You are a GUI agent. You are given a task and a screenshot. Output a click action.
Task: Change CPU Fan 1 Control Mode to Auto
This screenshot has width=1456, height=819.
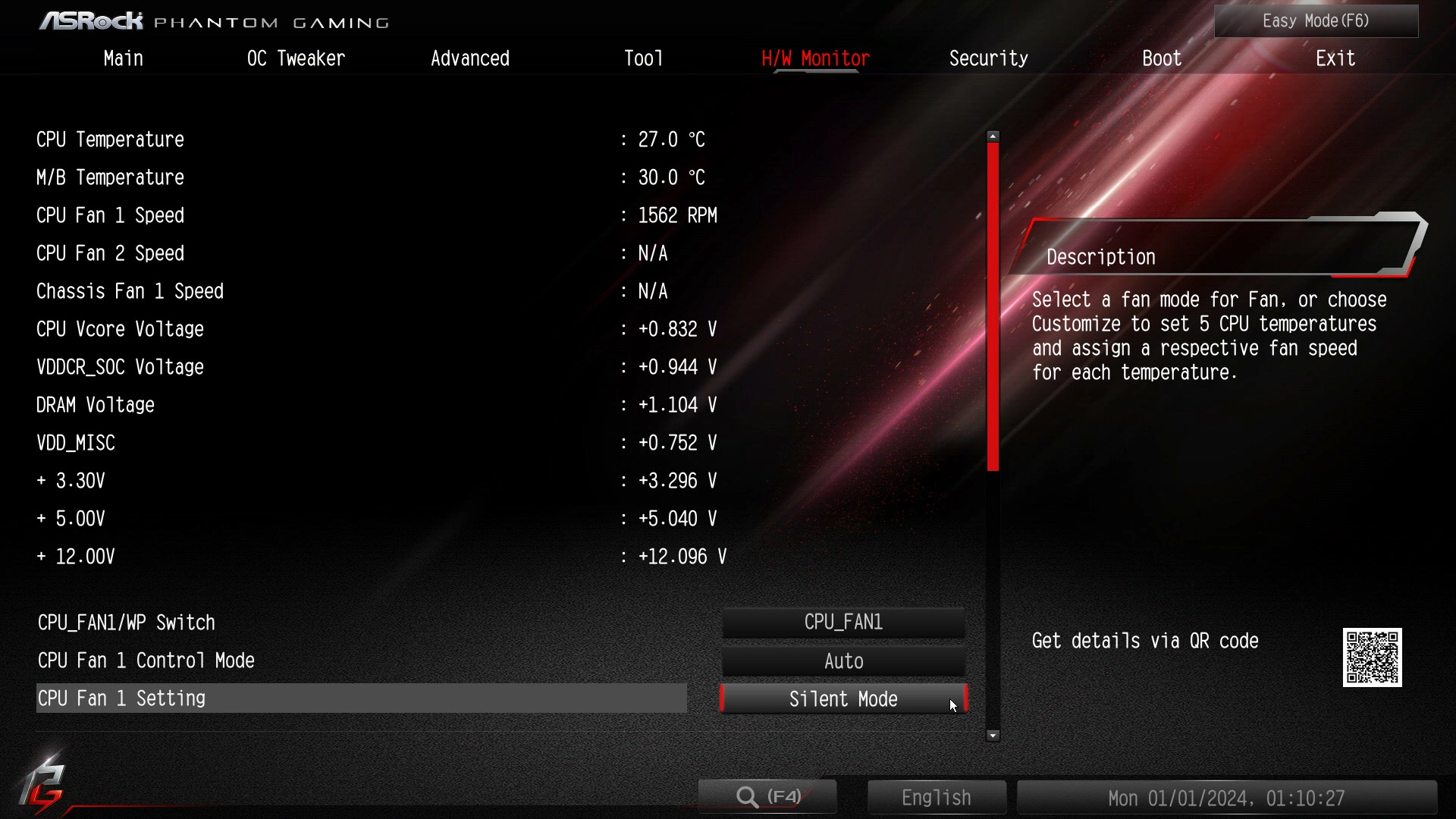844,660
